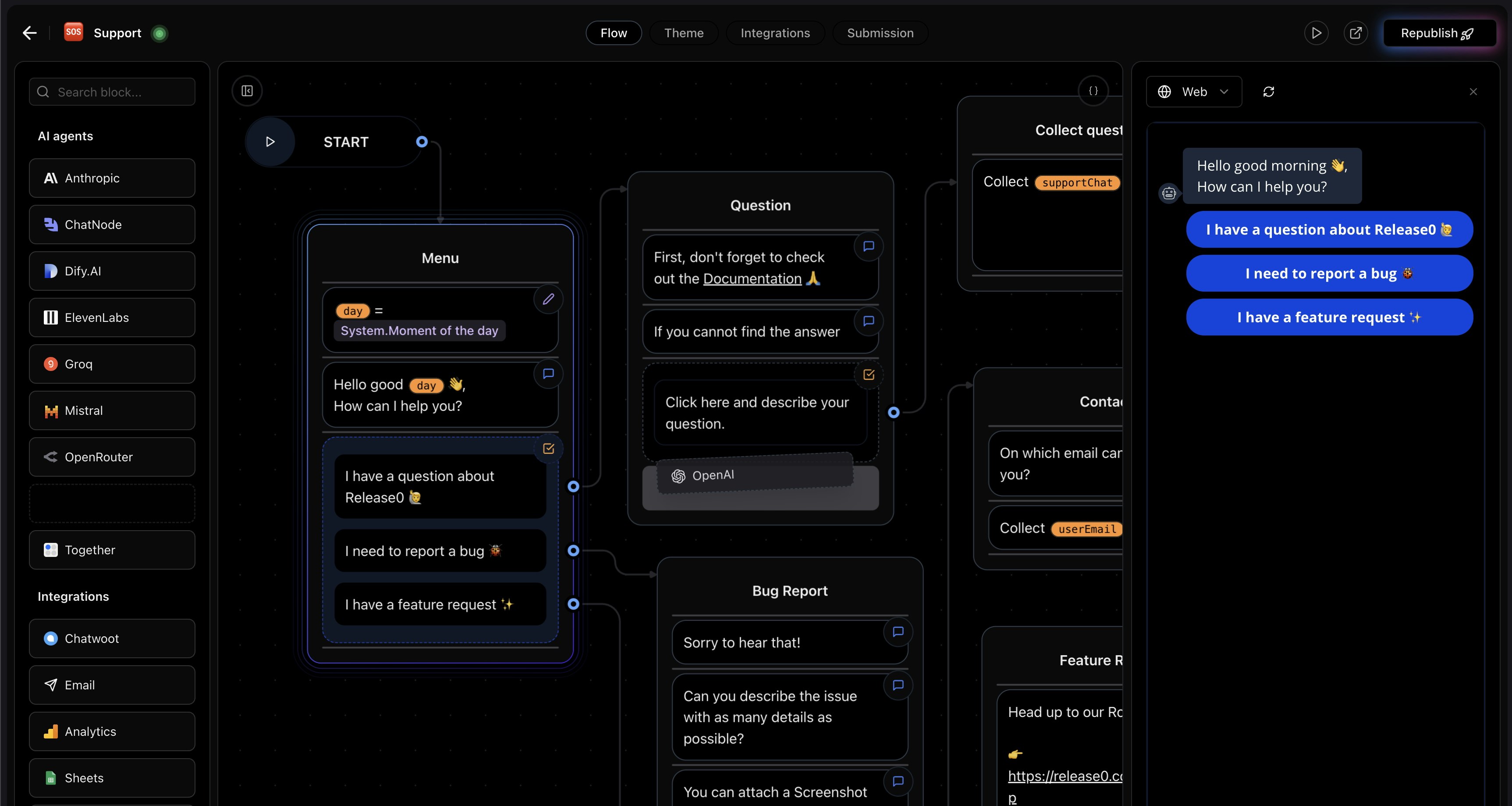Screen dimensions: 1512x806
Task: Open the Integrations tab
Action: coord(775,33)
